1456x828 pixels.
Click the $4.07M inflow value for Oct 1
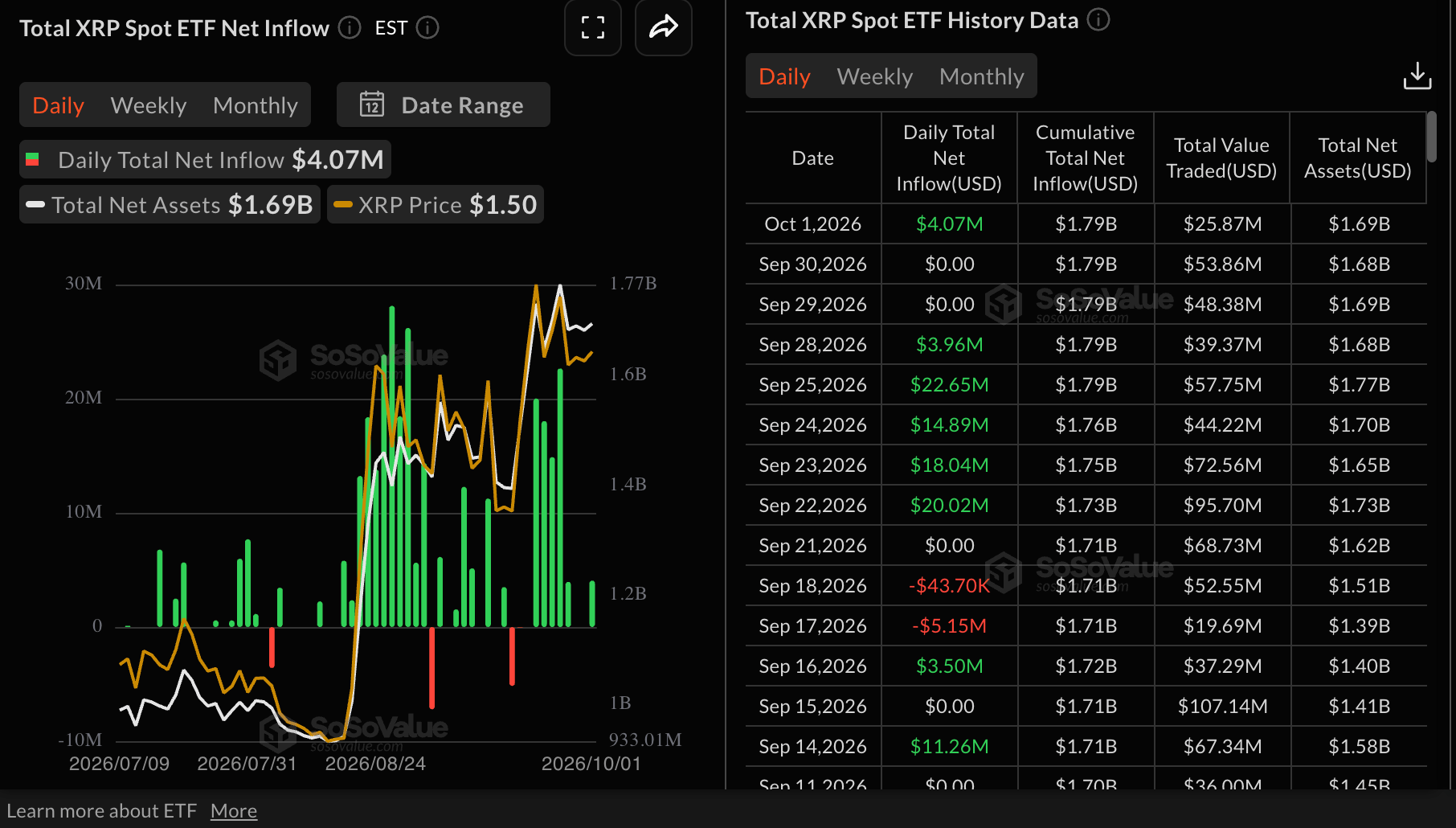tap(949, 223)
